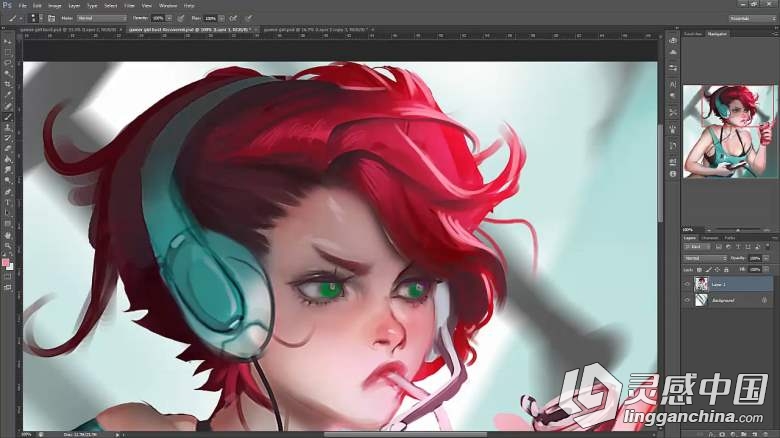Open the layer blending mode dropdown
This screenshot has height=438, width=780.
point(705,258)
